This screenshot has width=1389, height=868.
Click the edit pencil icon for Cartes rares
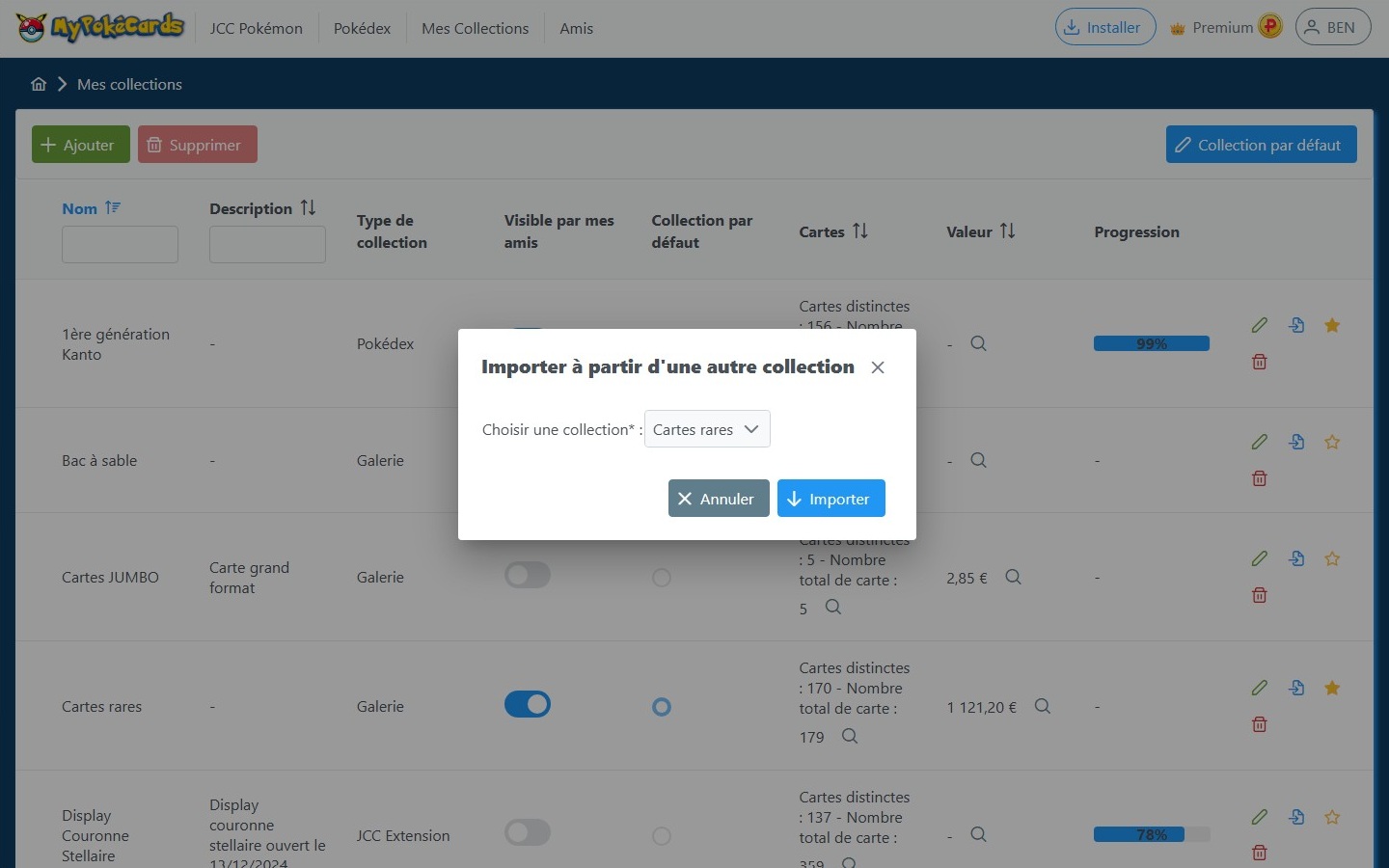(1259, 688)
